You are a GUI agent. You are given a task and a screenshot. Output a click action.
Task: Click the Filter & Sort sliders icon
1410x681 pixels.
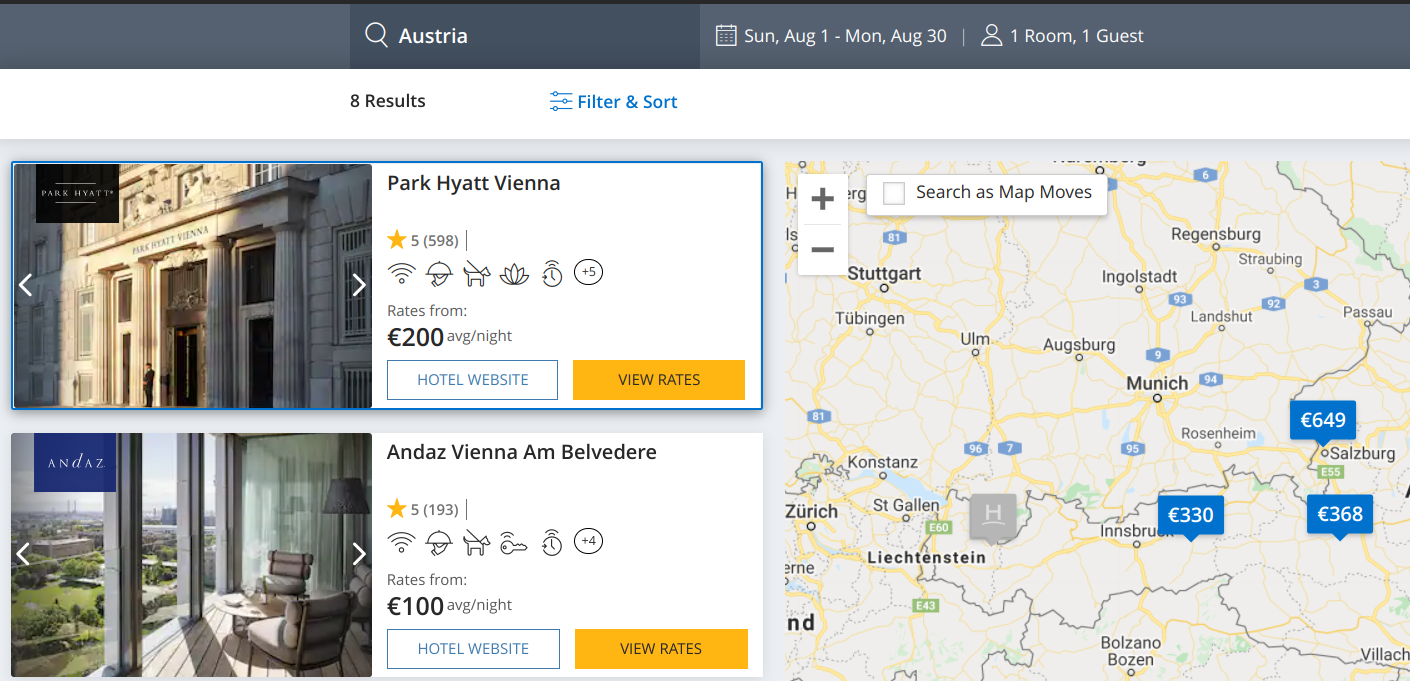[x=561, y=102]
